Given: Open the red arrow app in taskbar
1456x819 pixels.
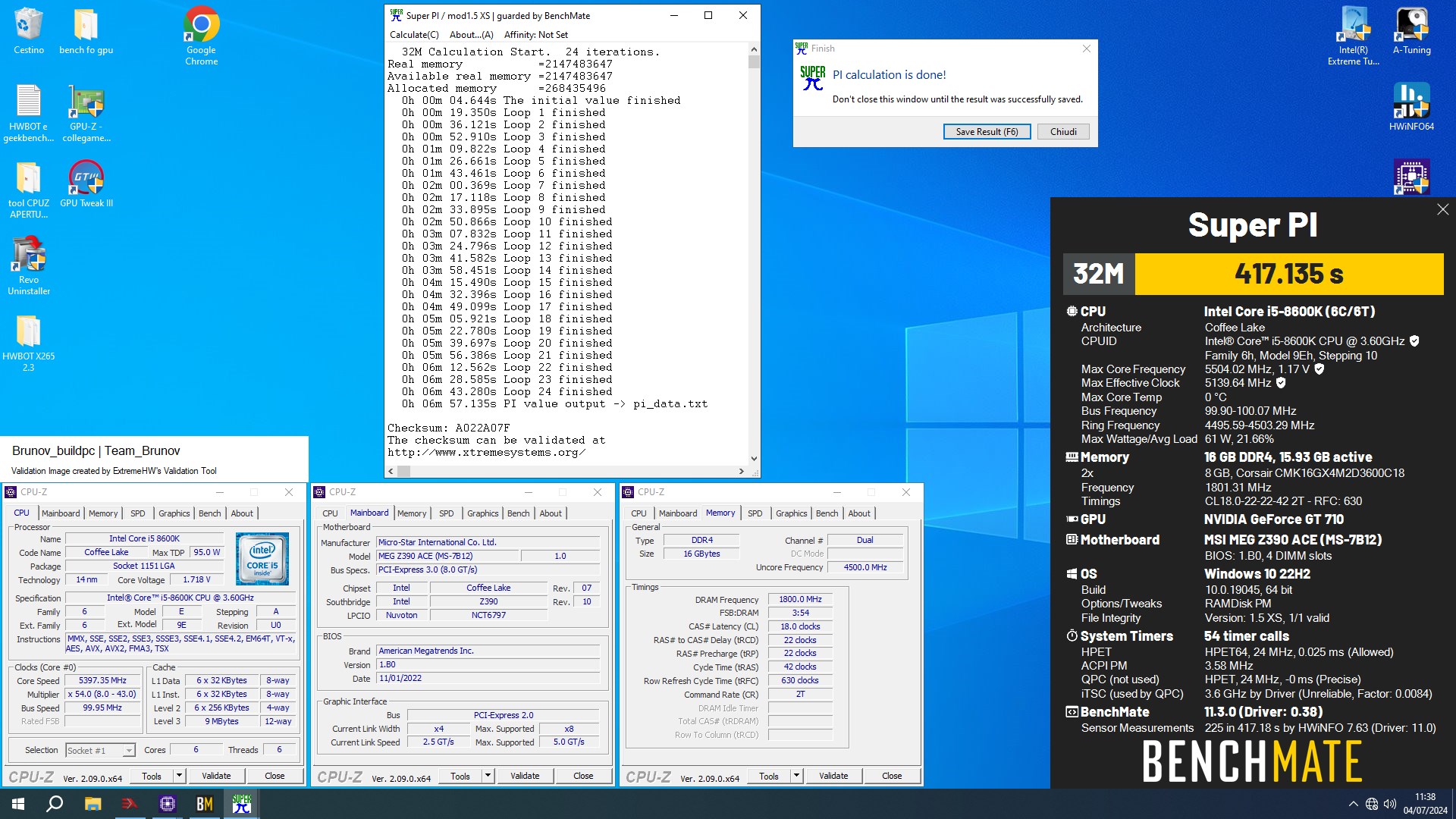Looking at the screenshot, I should [130, 804].
